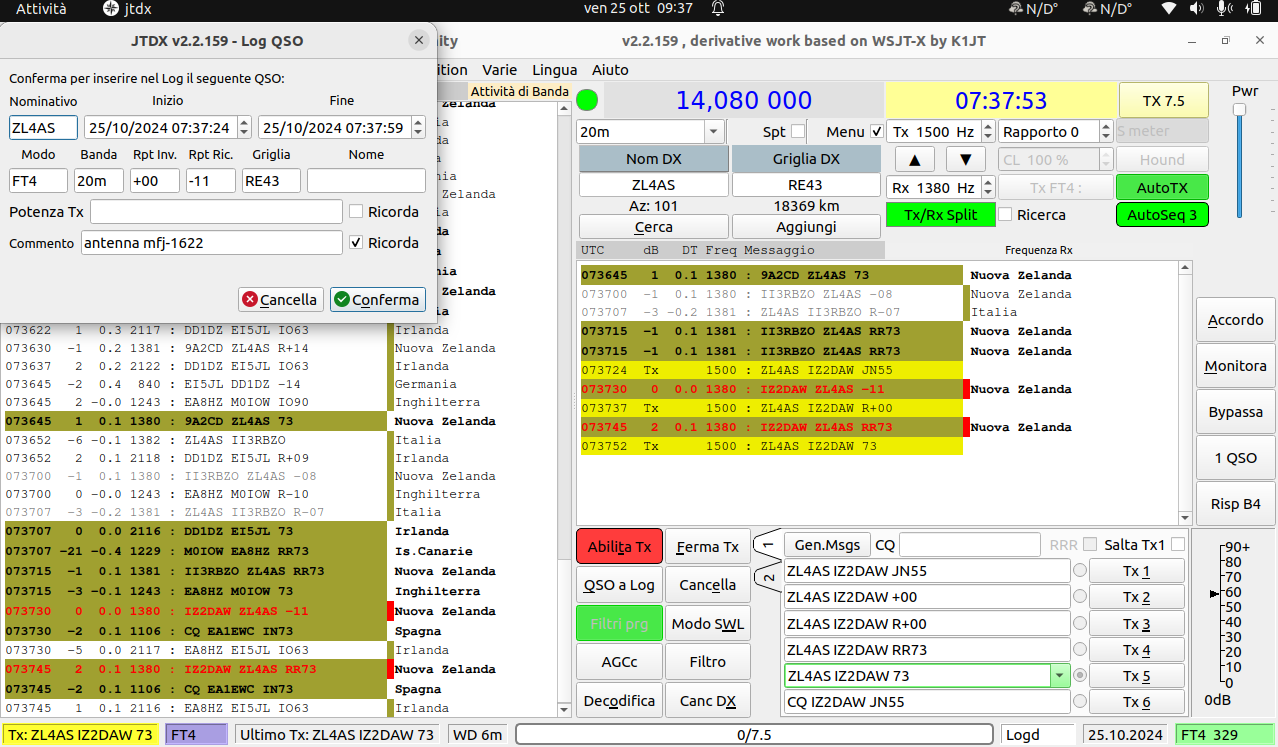The image size is (1278, 747).
Task: Enable the Spt checkbox
Action: [798, 131]
